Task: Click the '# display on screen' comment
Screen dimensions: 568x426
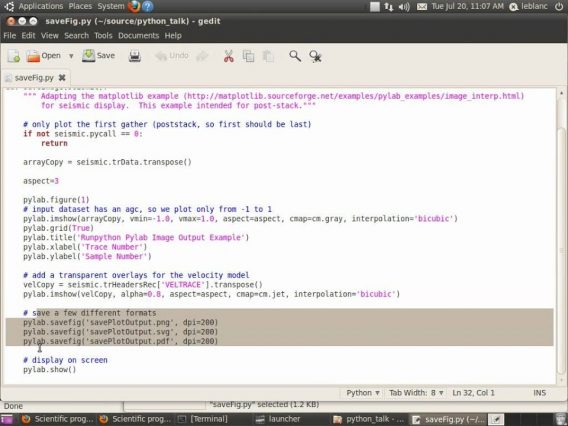Action: 65,360
